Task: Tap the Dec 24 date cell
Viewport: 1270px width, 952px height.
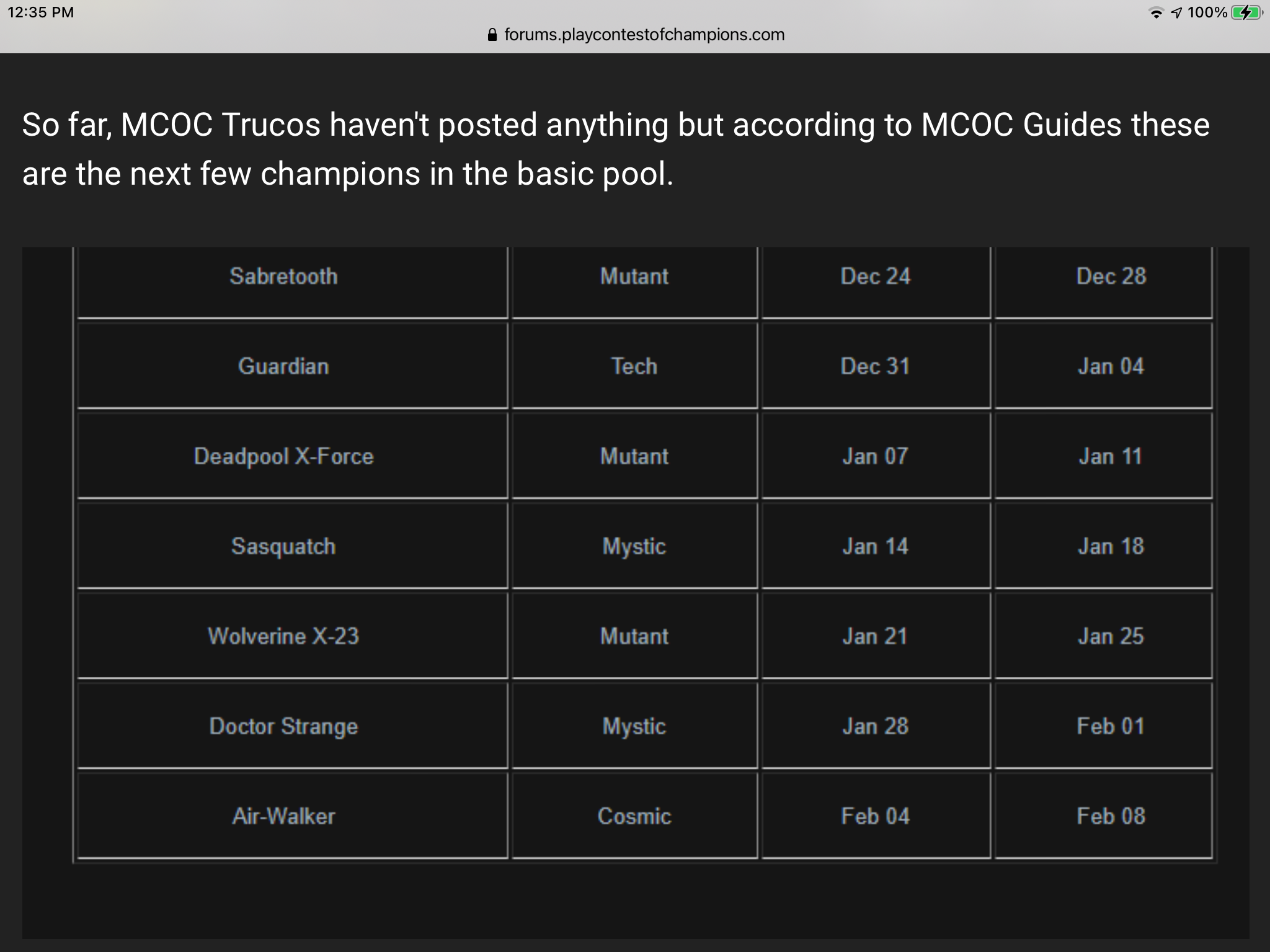Action: pyautogui.click(x=876, y=283)
